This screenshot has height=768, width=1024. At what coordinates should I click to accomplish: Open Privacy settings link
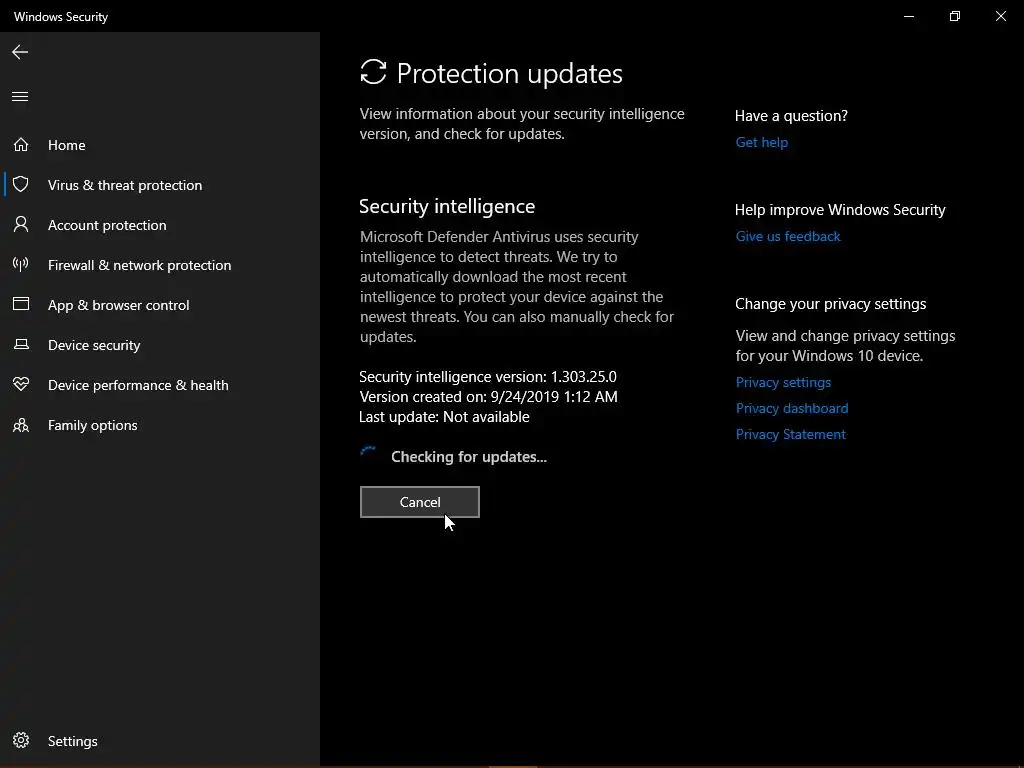pos(783,382)
